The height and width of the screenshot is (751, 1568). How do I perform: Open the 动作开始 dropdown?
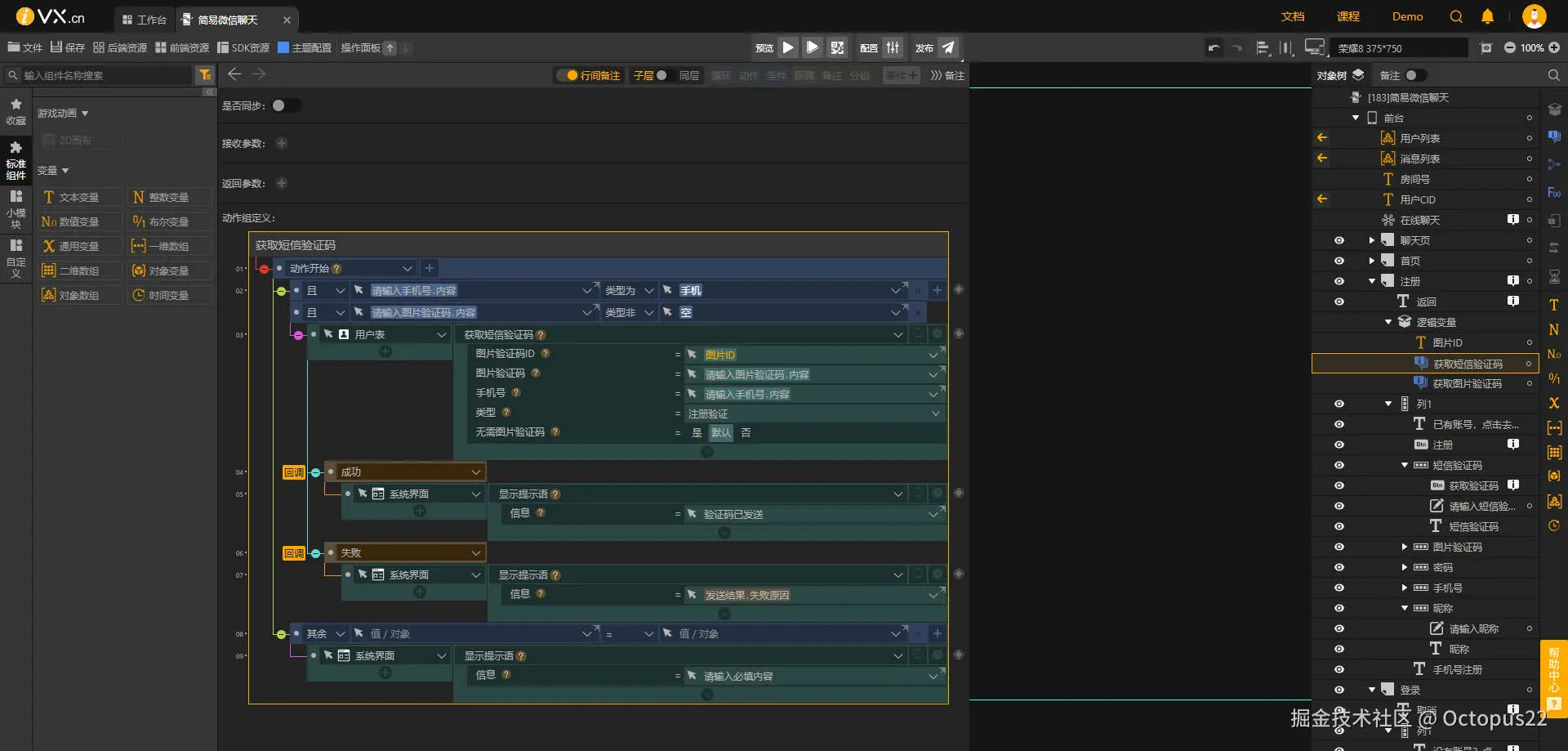(x=407, y=268)
